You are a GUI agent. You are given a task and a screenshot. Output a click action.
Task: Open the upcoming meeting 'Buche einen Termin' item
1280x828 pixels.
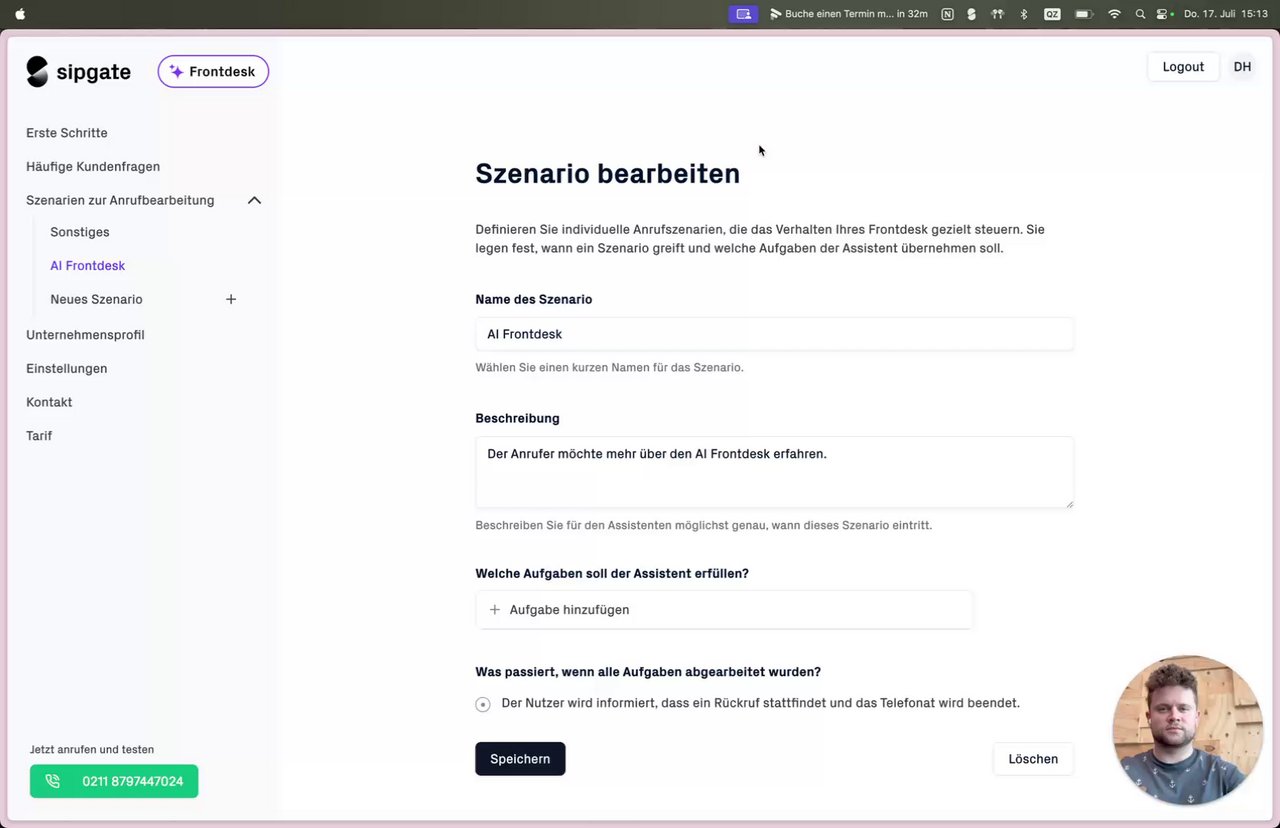tap(848, 14)
